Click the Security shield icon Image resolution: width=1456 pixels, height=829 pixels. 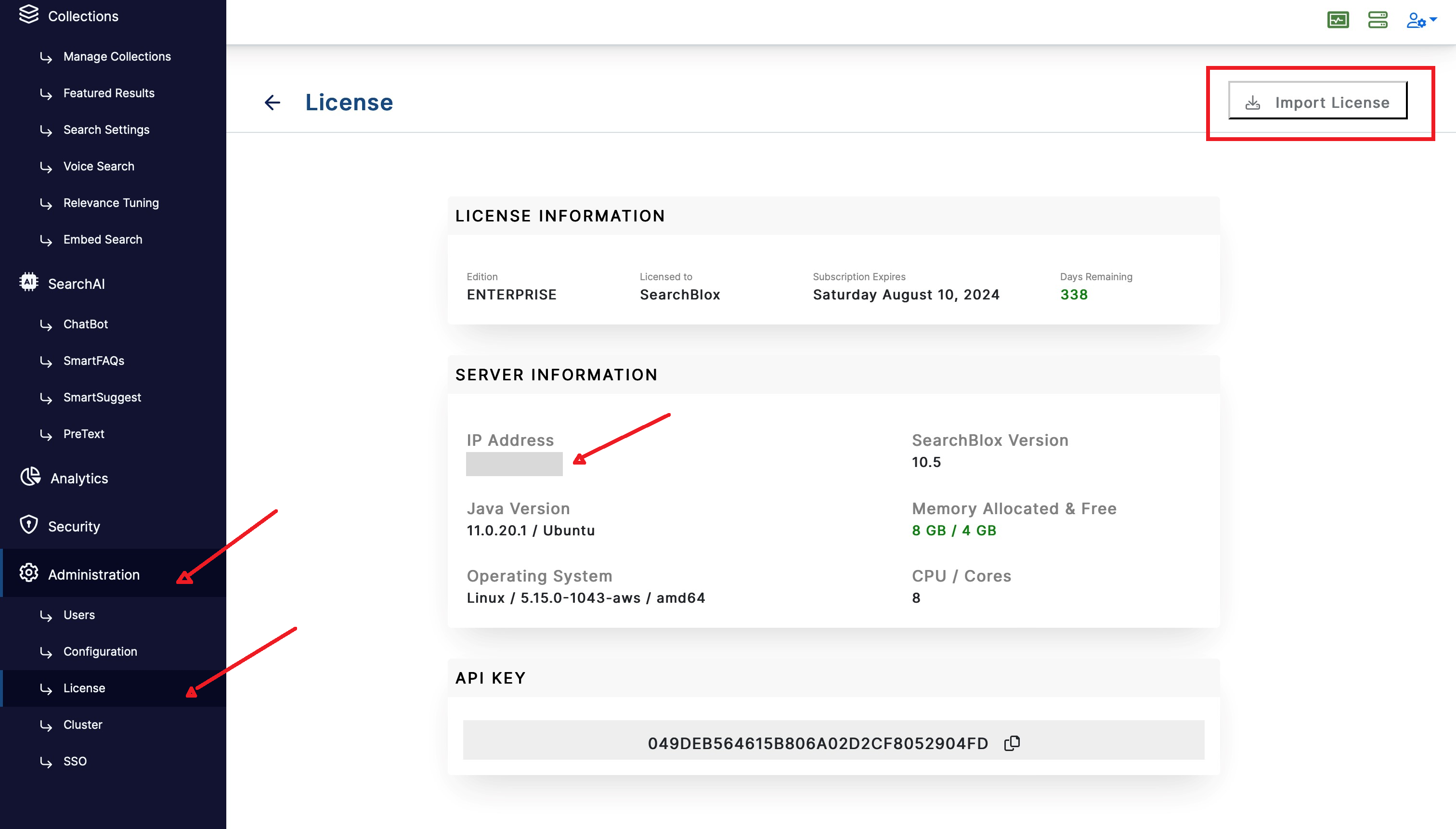(x=28, y=525)
